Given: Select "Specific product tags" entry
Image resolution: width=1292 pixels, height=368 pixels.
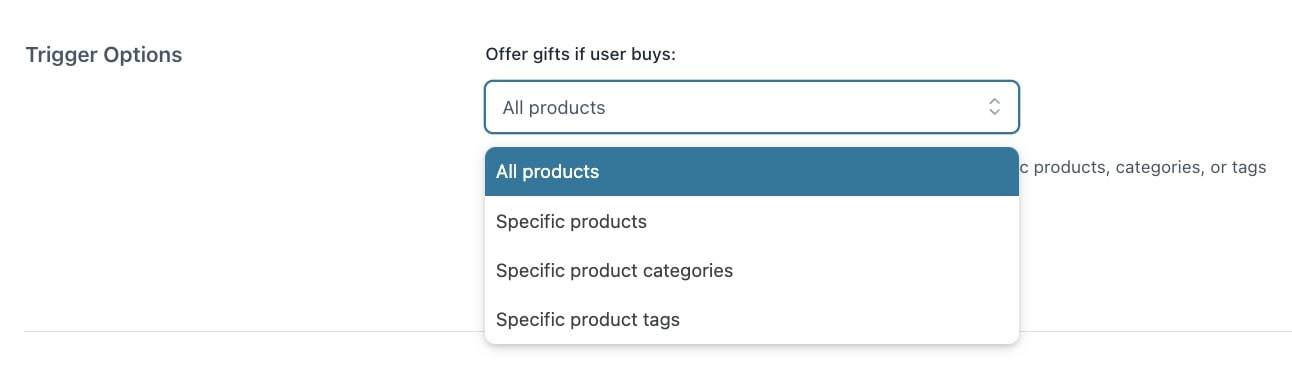Looking at the screenshot, I should pyautogui.click(x=751, y=320).
